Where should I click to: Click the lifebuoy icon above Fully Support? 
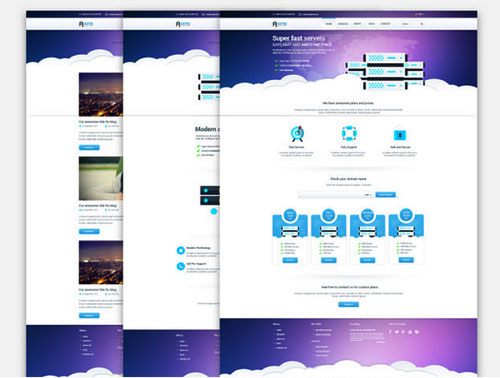pos(349,134)
